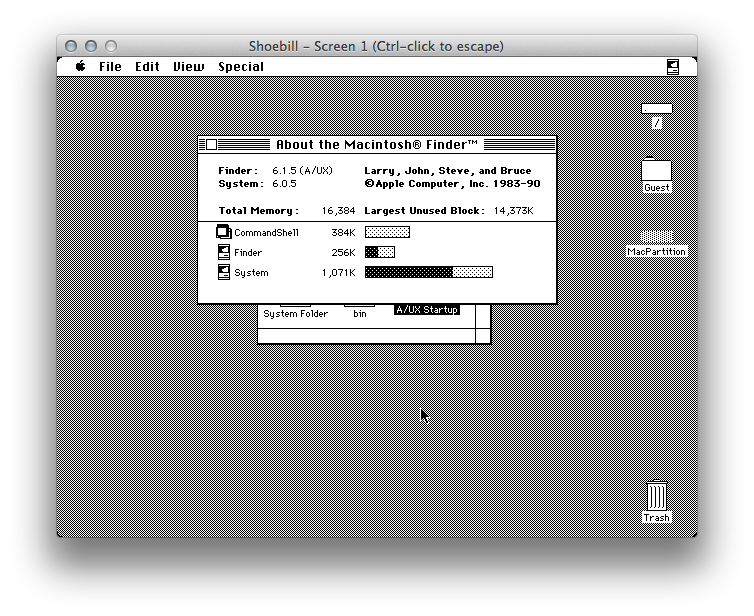Click the System 1,071K memory value

[339, 273]
